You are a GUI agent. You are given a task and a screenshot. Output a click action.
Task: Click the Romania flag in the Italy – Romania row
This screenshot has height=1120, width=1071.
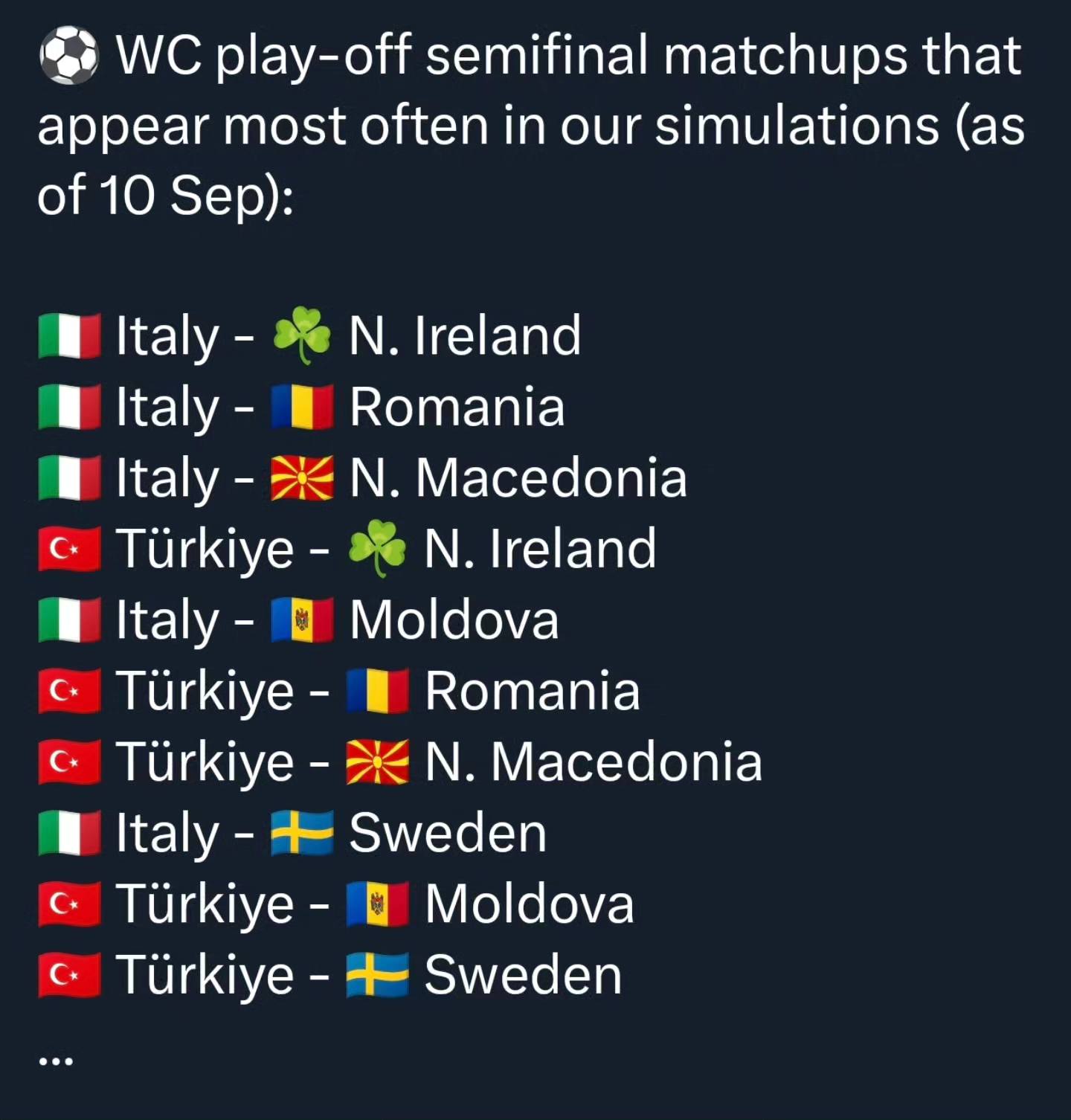coord(301,408)
